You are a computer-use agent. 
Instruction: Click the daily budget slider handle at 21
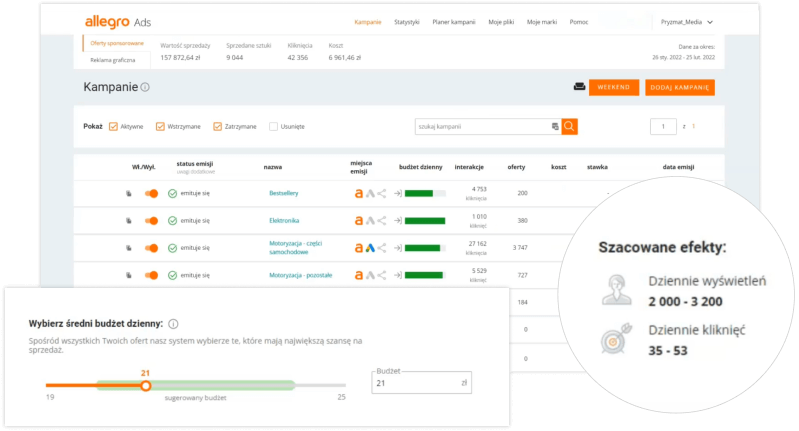[146, 386]
